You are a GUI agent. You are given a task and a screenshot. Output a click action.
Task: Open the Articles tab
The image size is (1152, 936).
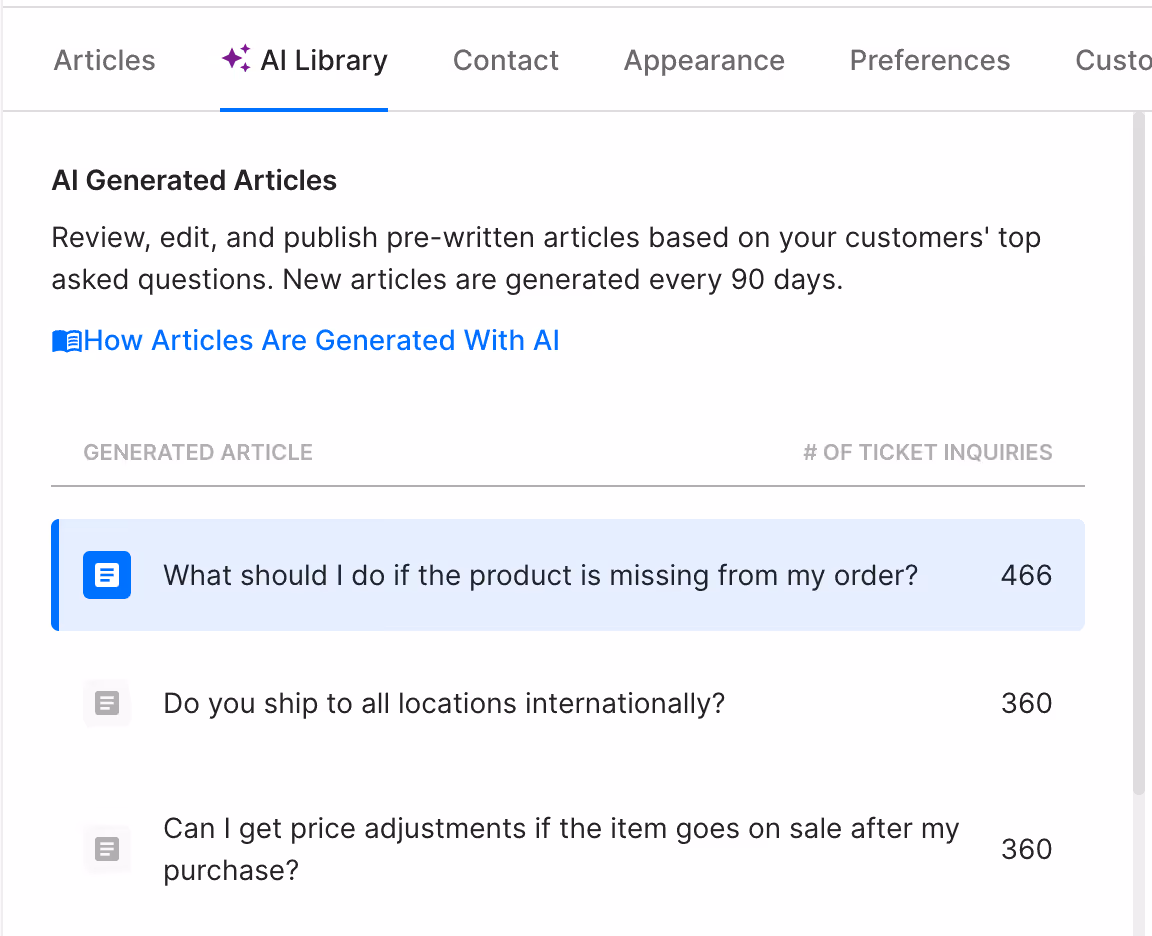pyautogui.click(x=104, y=61)
